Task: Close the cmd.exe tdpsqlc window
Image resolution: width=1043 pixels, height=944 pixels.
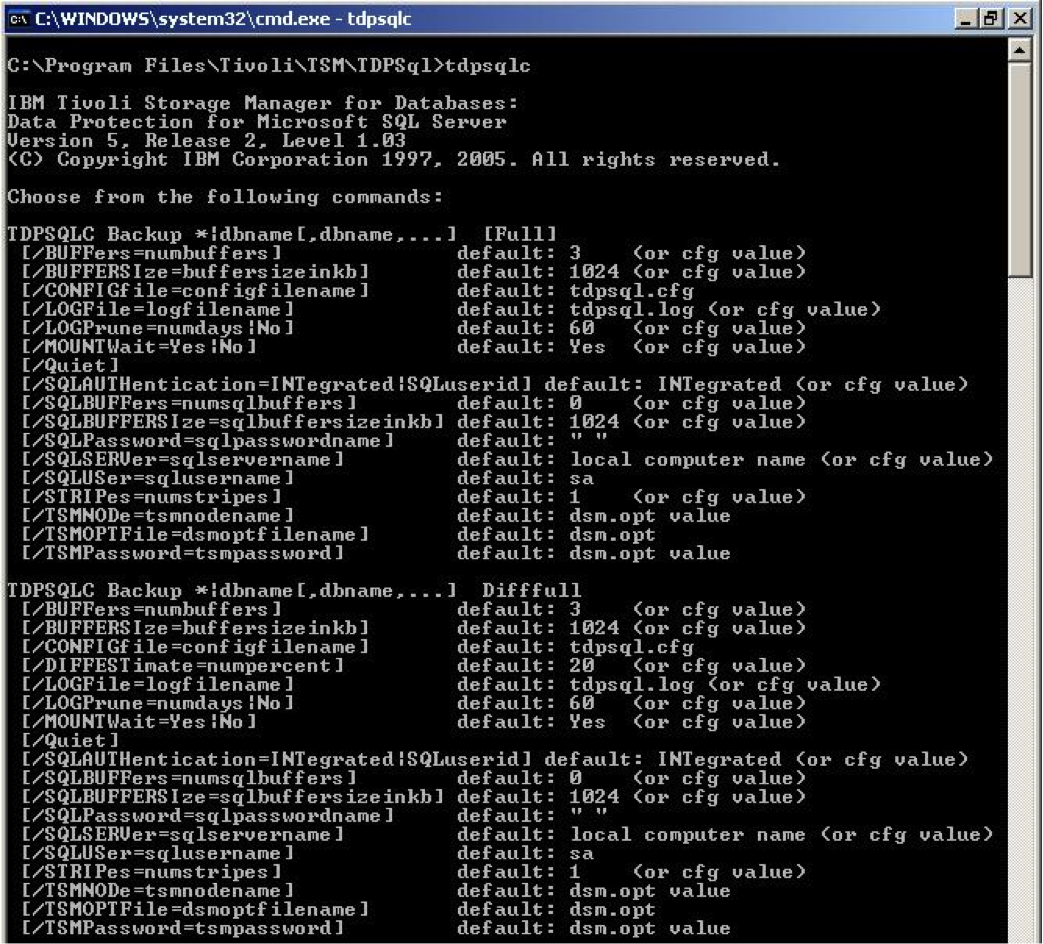Action: point(1020,19)
